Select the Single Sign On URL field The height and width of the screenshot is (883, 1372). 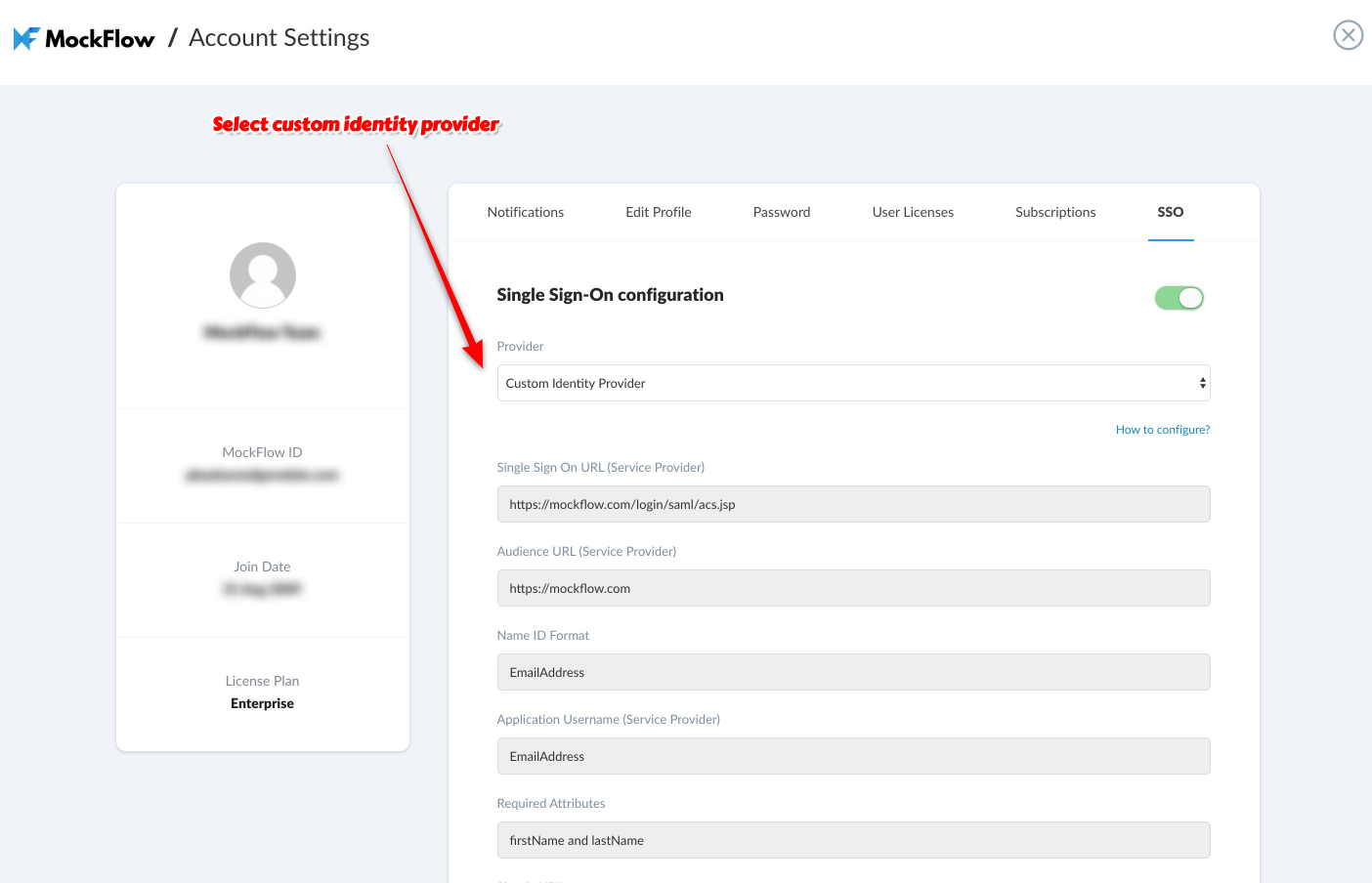[853, 504]
